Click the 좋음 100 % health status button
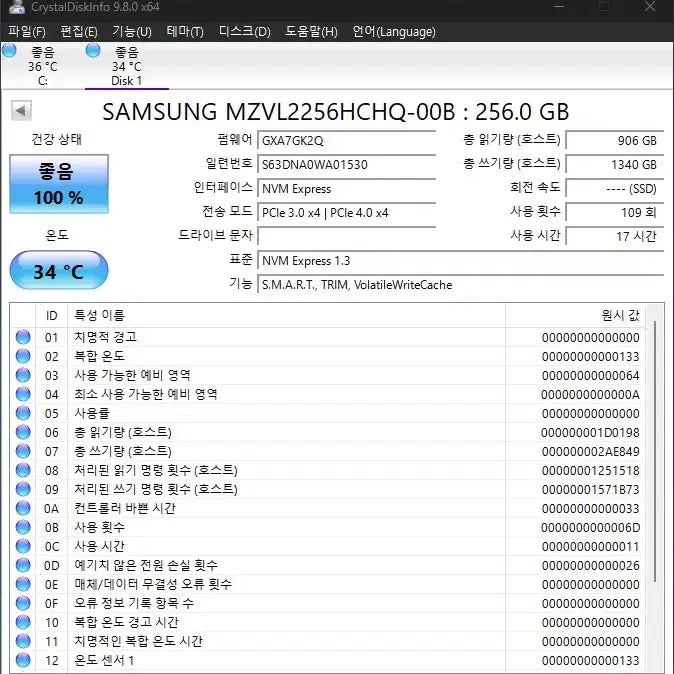Screen dimensions: 674x674 point(59,184)
